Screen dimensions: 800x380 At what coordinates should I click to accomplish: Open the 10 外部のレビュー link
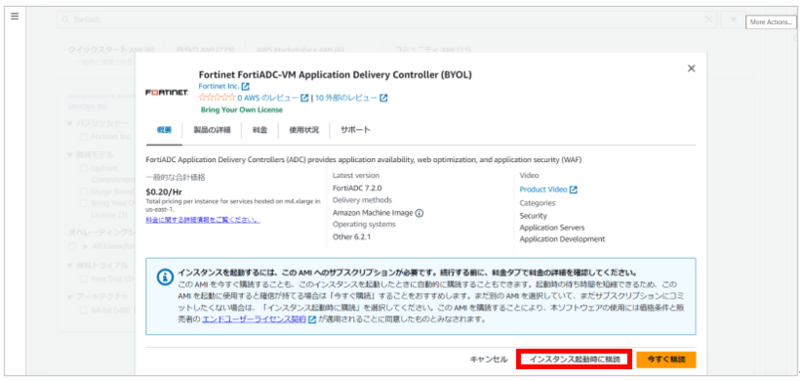pyautogui.click(x=346, y=98)
